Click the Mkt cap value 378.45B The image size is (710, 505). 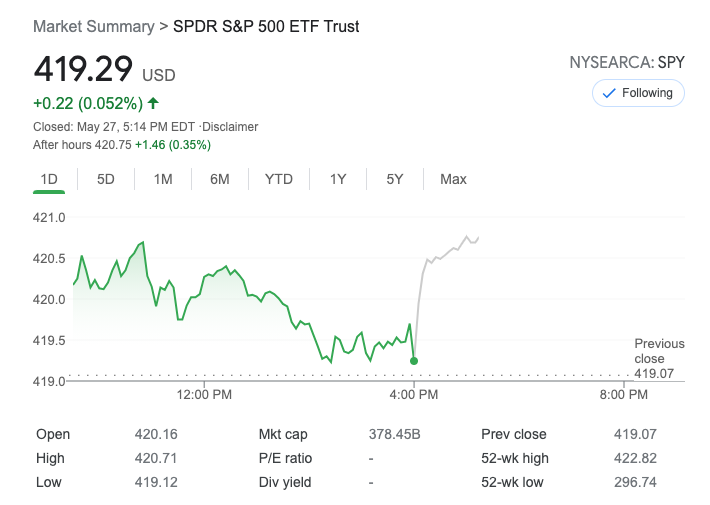click(395, 435)
